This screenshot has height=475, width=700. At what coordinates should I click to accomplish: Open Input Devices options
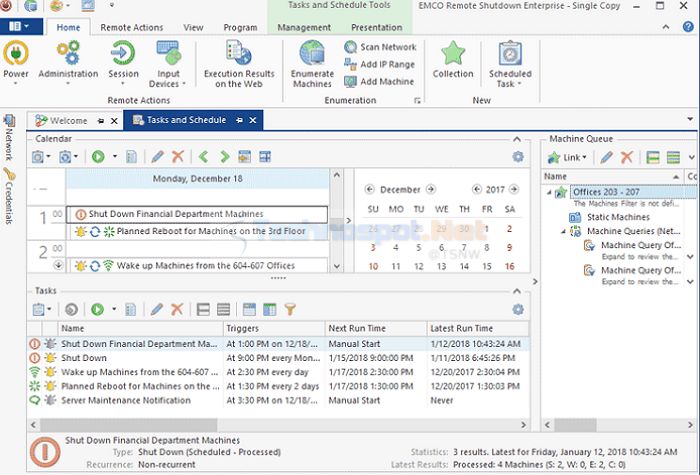167,64
